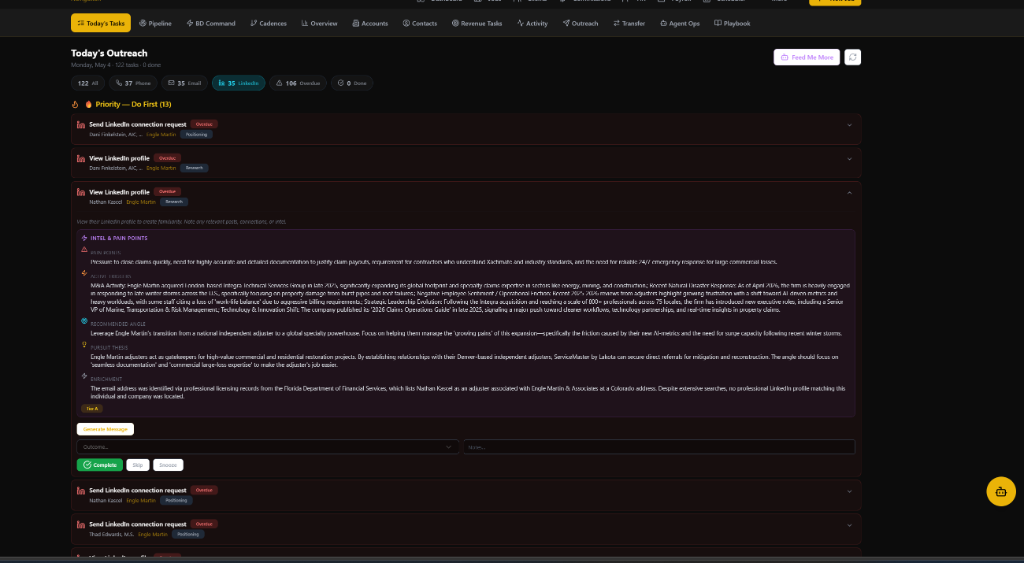Switch to the Pipeline tab

pyautogui.click(x=155, y=24)
